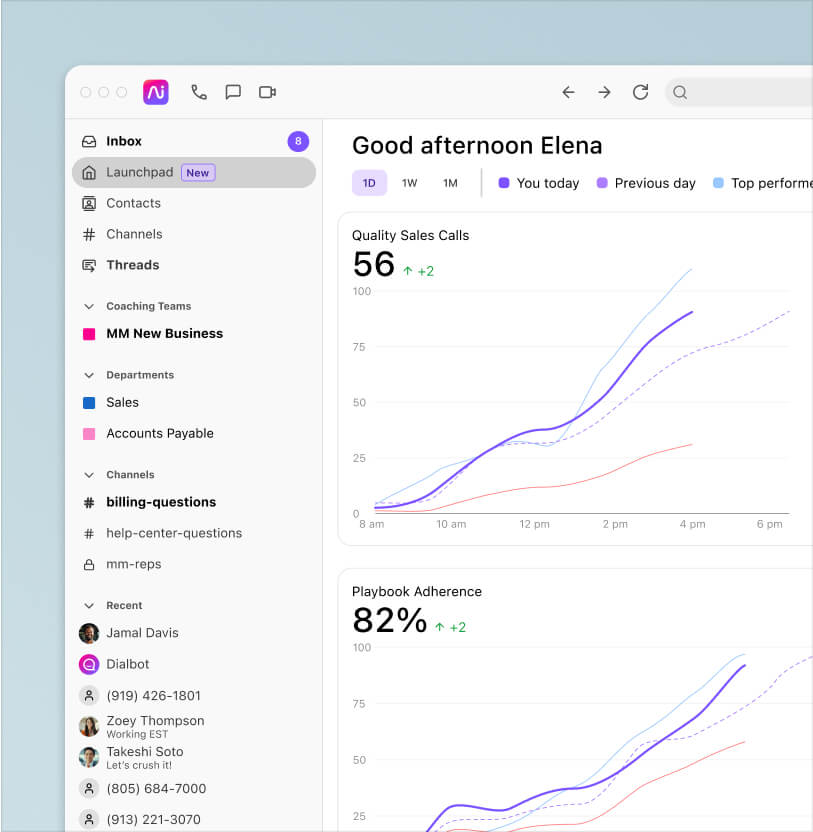Image resolution: width=813 pixels, height=832 pixels.
Task: Select the Launchpad
Action: pyautogui.click(x=138, y=171)
